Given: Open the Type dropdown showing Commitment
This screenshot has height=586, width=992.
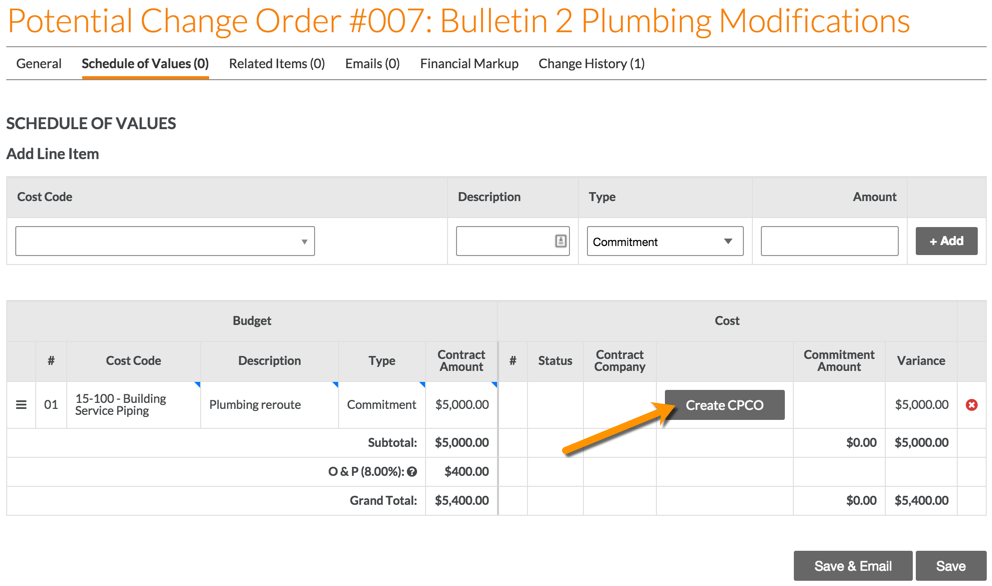Looking at the screenshot, I should [x=664, y=240].
